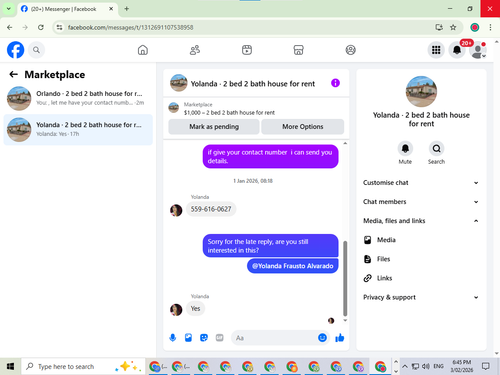Screen dimensions: 500x375
Task: Click the browser address bar URL
Action: pyautogui.click(x=131, y=27)
